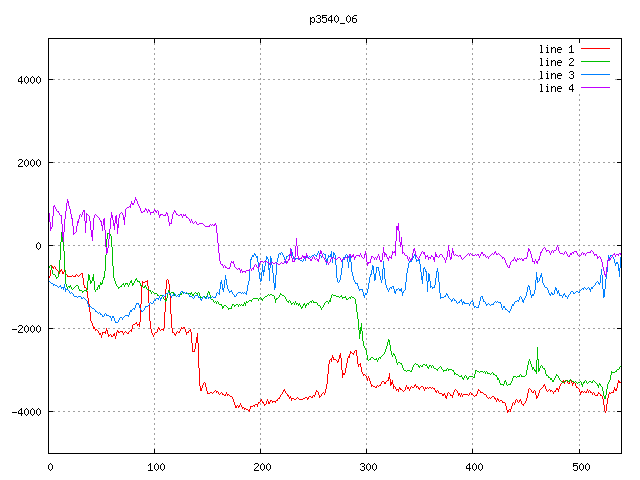This screenshot has height=480, width=640.
Task: Click the x-axis label 200
Action: pyautogui.click(x=262, y=467)
